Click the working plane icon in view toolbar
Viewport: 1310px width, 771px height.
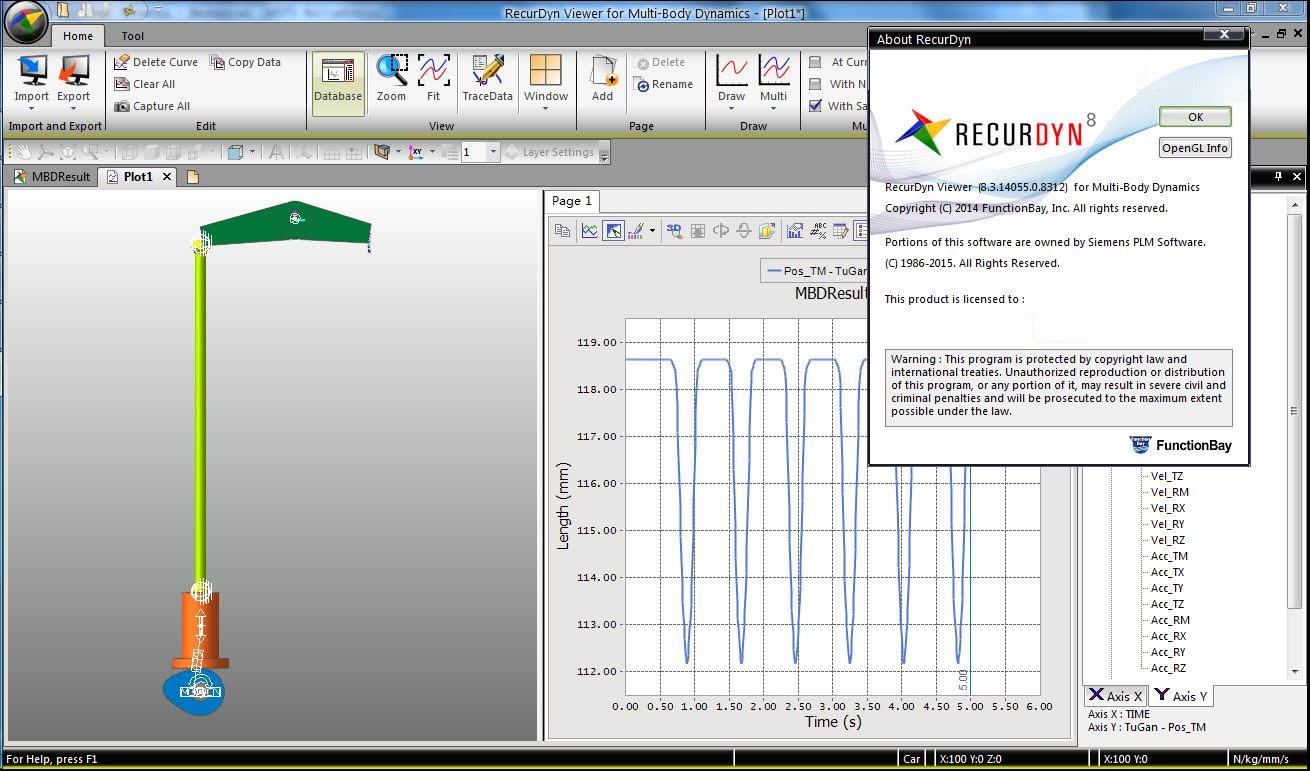coord(382,152)
